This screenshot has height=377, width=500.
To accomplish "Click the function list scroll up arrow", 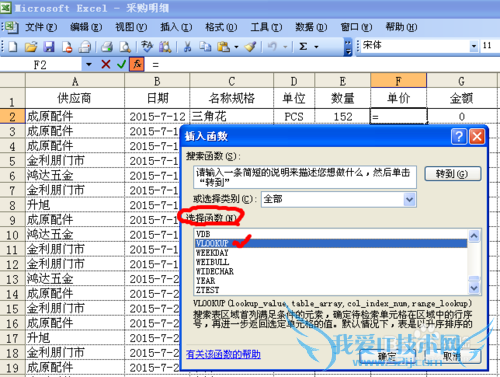I will pyautogui.click(x=474, y=236).
